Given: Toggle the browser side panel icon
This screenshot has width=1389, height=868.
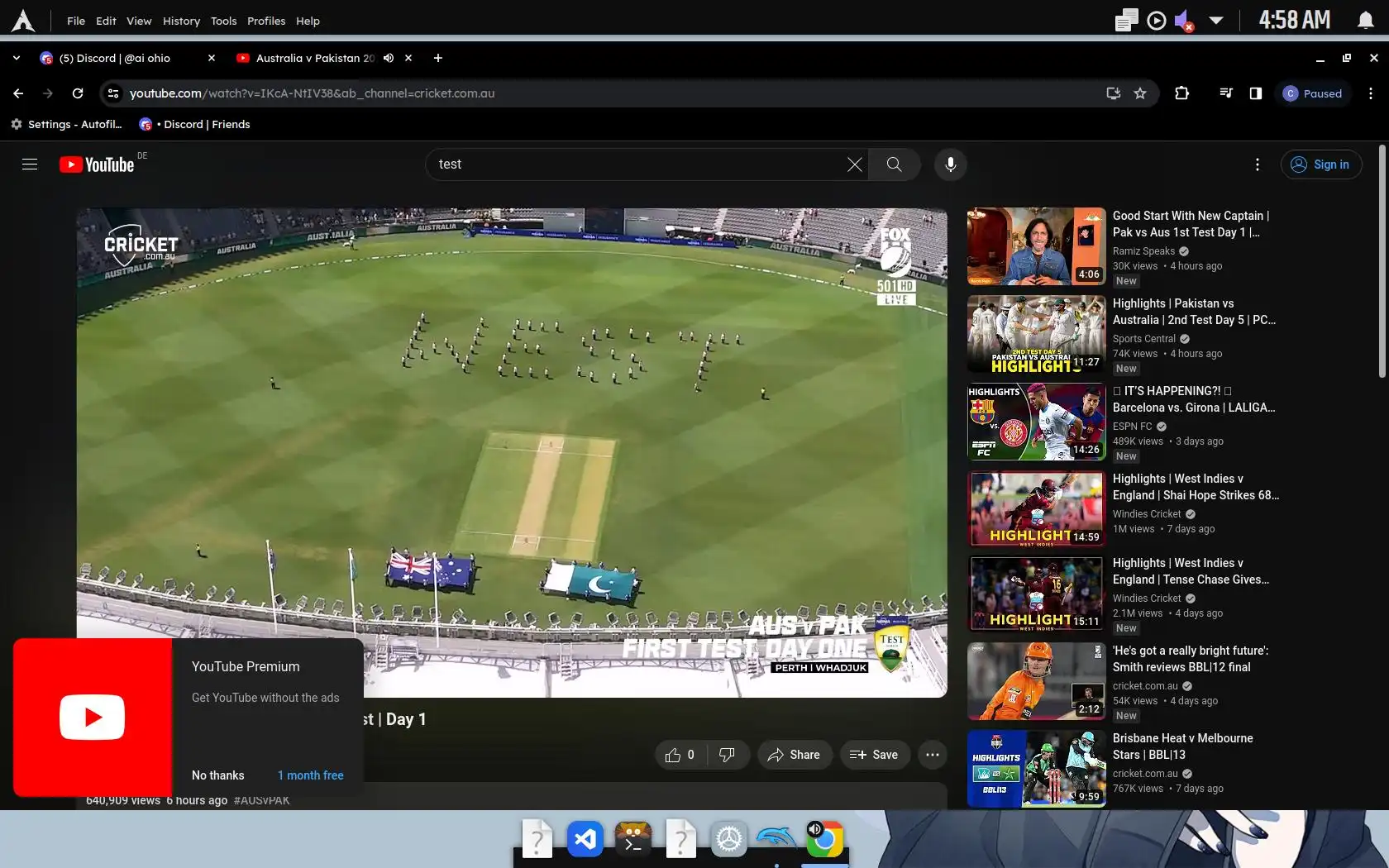Looking at the screenshot, I should (x=1256, y=93).
